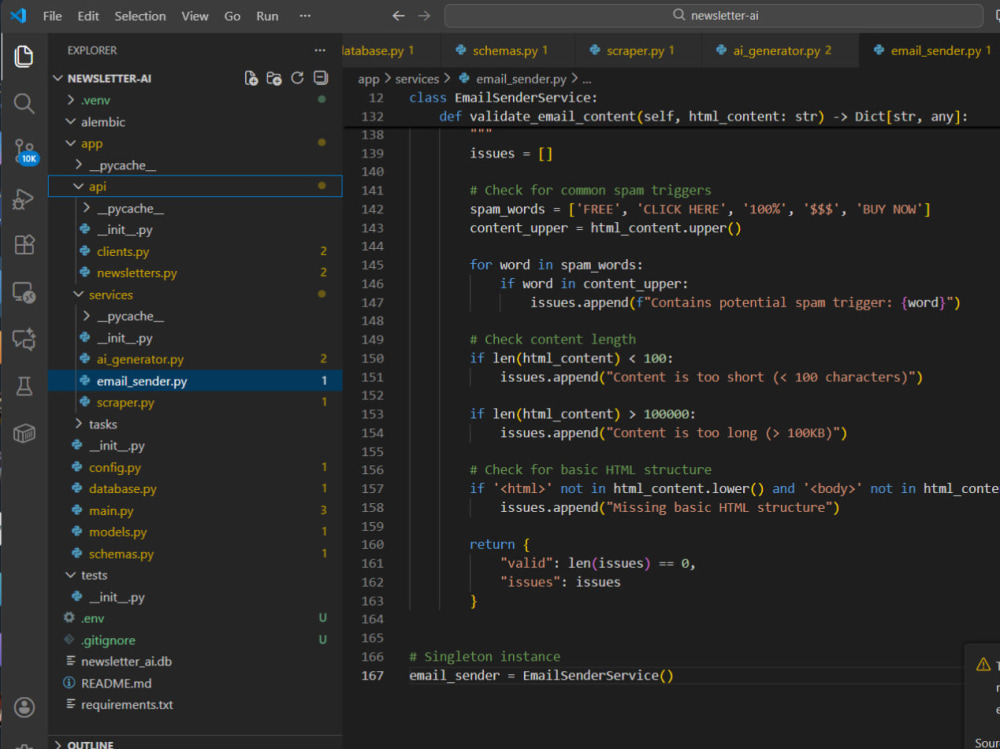Viewport: 1000px width, 749px height.
Task: Open the Search view in activity bar
Action: 24,103
